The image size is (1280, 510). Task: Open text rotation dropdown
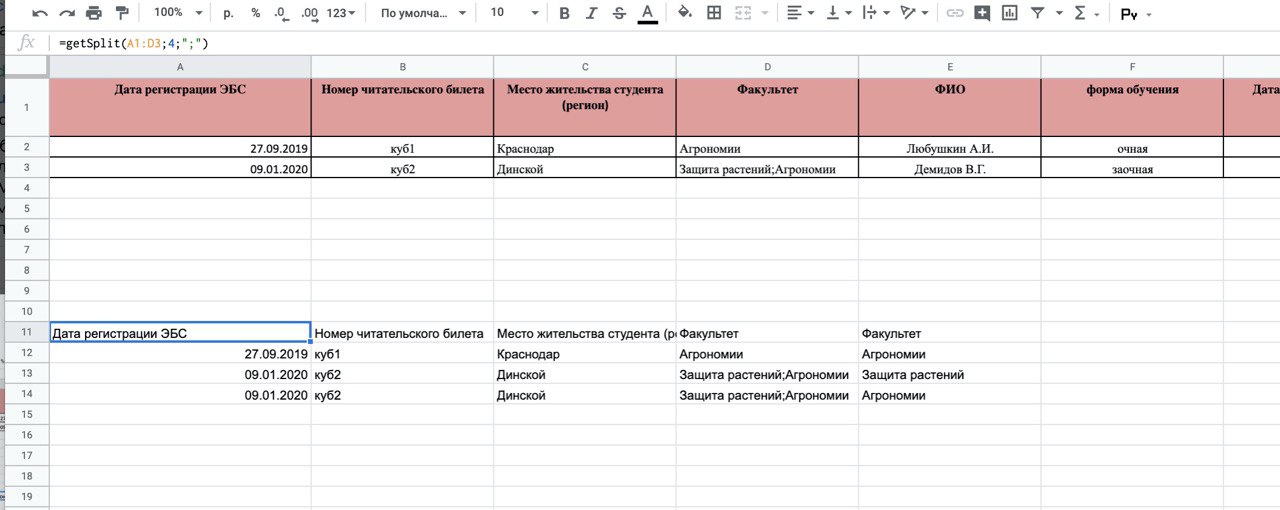pos(913,13)
